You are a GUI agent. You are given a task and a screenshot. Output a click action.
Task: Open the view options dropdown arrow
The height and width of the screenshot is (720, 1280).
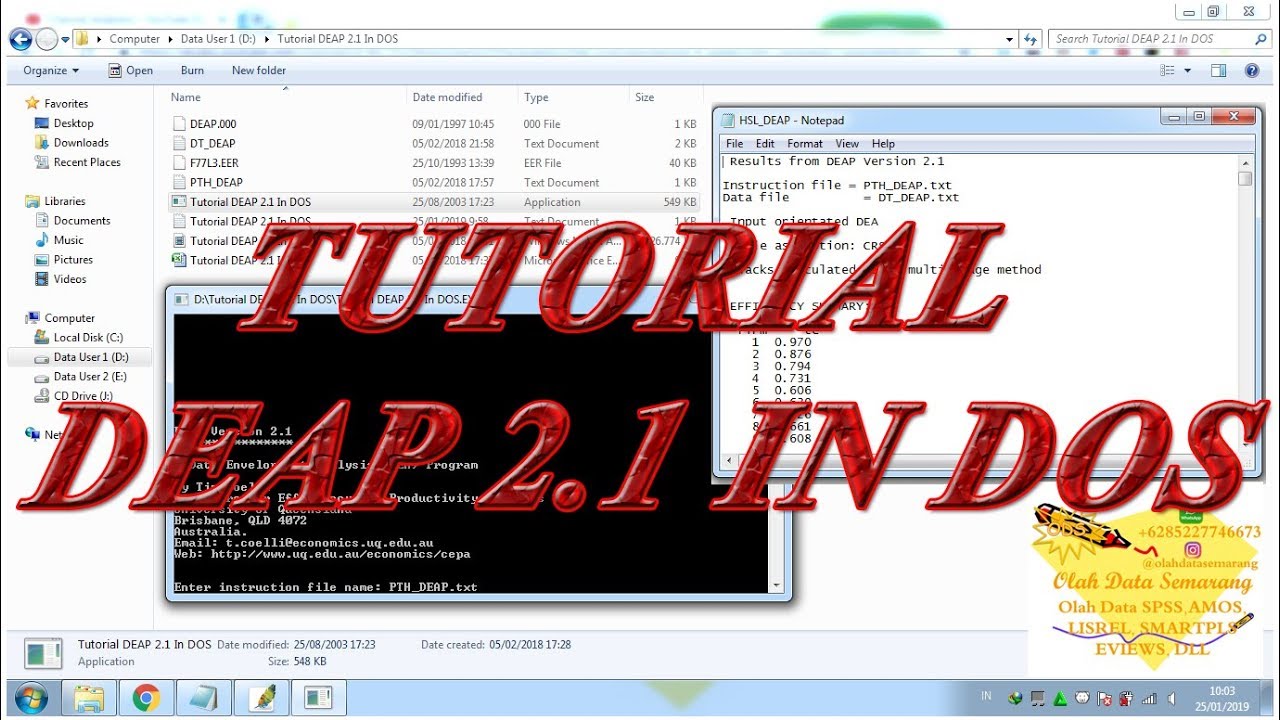pos(1188,70)
